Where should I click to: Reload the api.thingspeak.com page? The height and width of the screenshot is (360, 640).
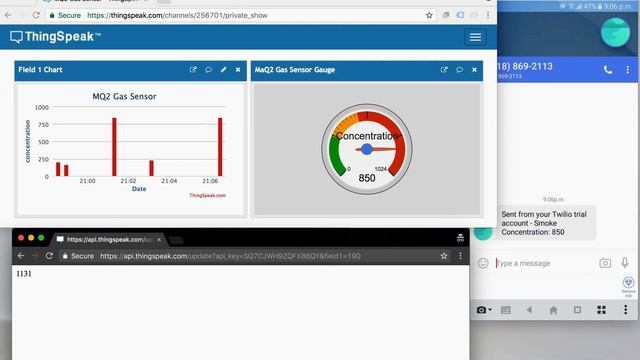(49, 256)
